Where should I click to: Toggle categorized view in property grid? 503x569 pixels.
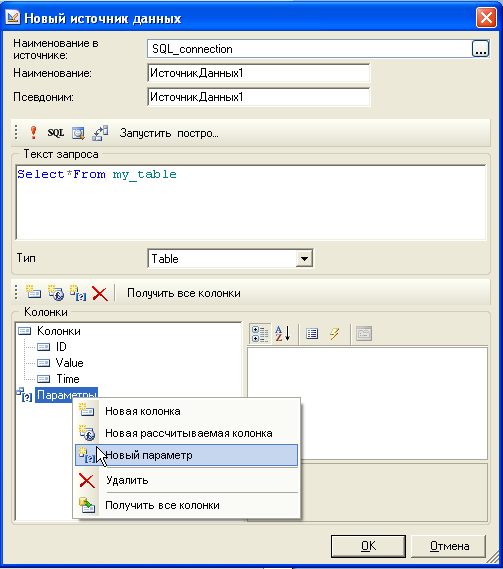pos(260,333)
